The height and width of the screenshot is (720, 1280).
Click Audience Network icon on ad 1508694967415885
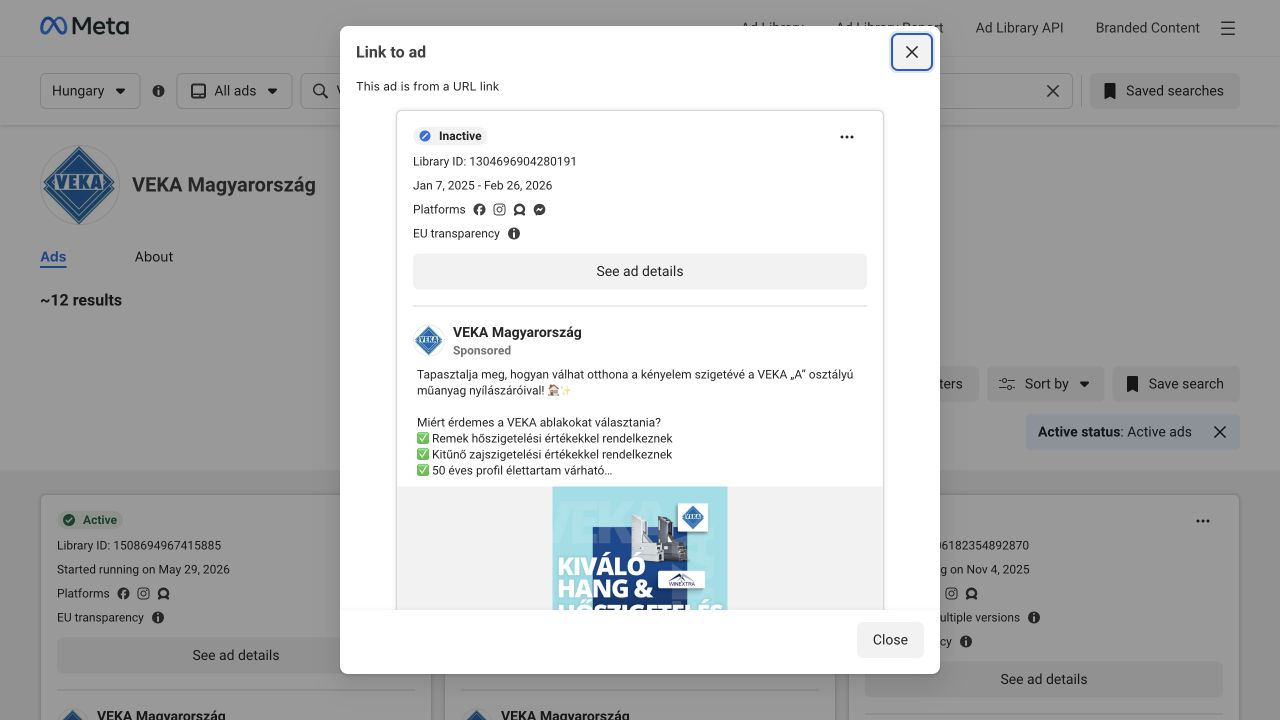pyautogui.click(x=163, y=594)
